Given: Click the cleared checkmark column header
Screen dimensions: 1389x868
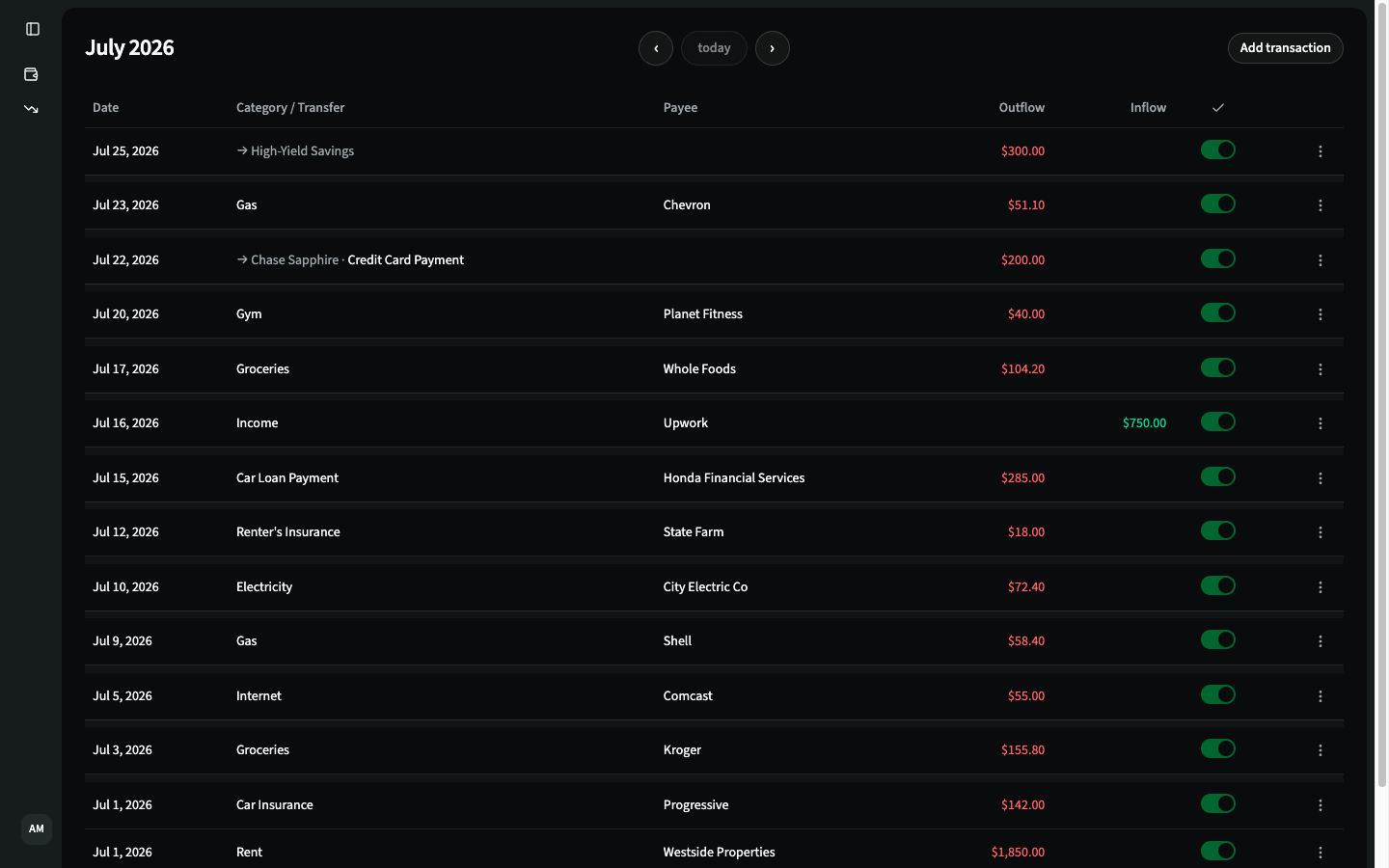Looking at the screenshot, I should click(x=1218, y=108).
